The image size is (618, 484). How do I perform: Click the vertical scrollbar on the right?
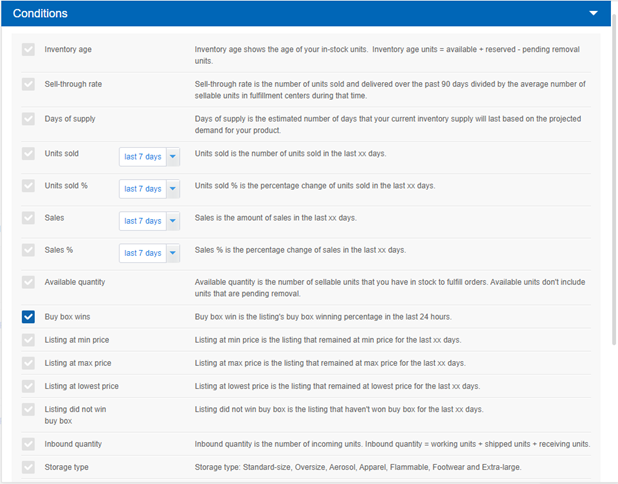click(614, 179)
